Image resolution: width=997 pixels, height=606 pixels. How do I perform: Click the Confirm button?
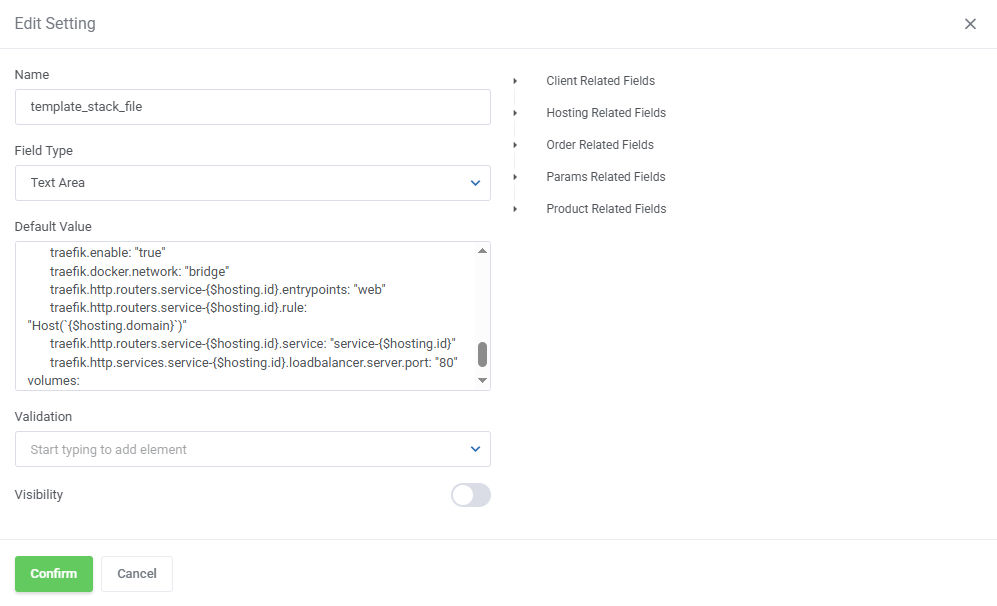[54, 574]
